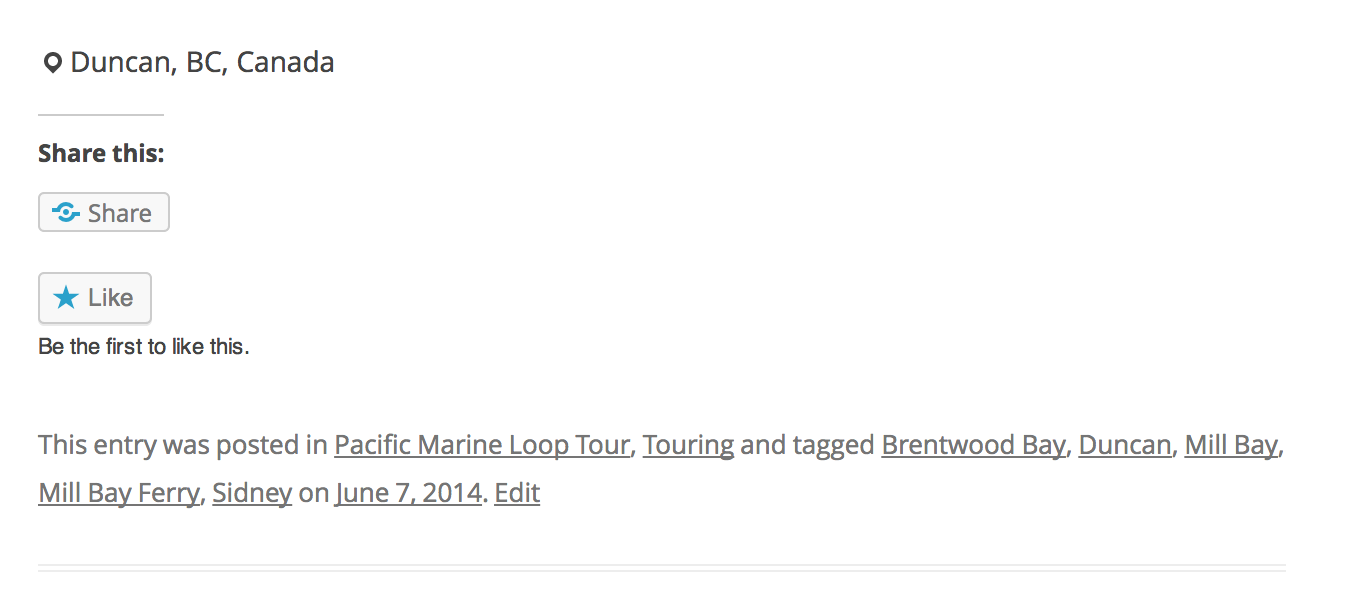Click the "Be the first to like this" text
Viewport: 1352px width, 606px height.
(143, 348)
